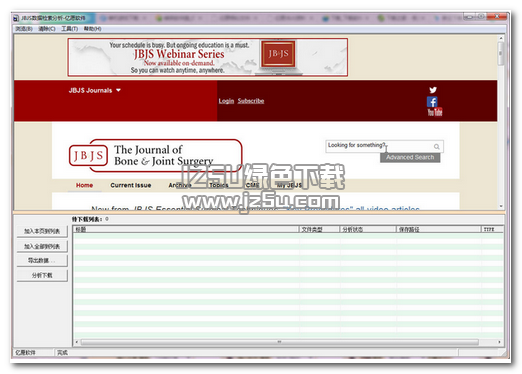Click the search magnifier icon
This screenshot has height=374, width=522.
436,146
